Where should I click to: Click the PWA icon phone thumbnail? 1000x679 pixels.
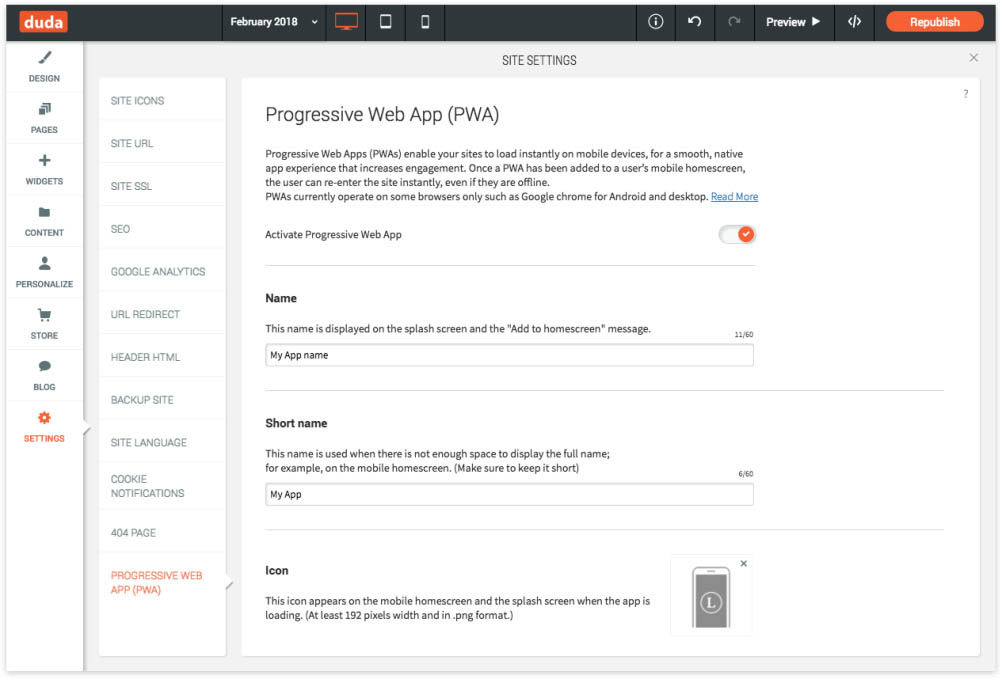pos(710,597)
